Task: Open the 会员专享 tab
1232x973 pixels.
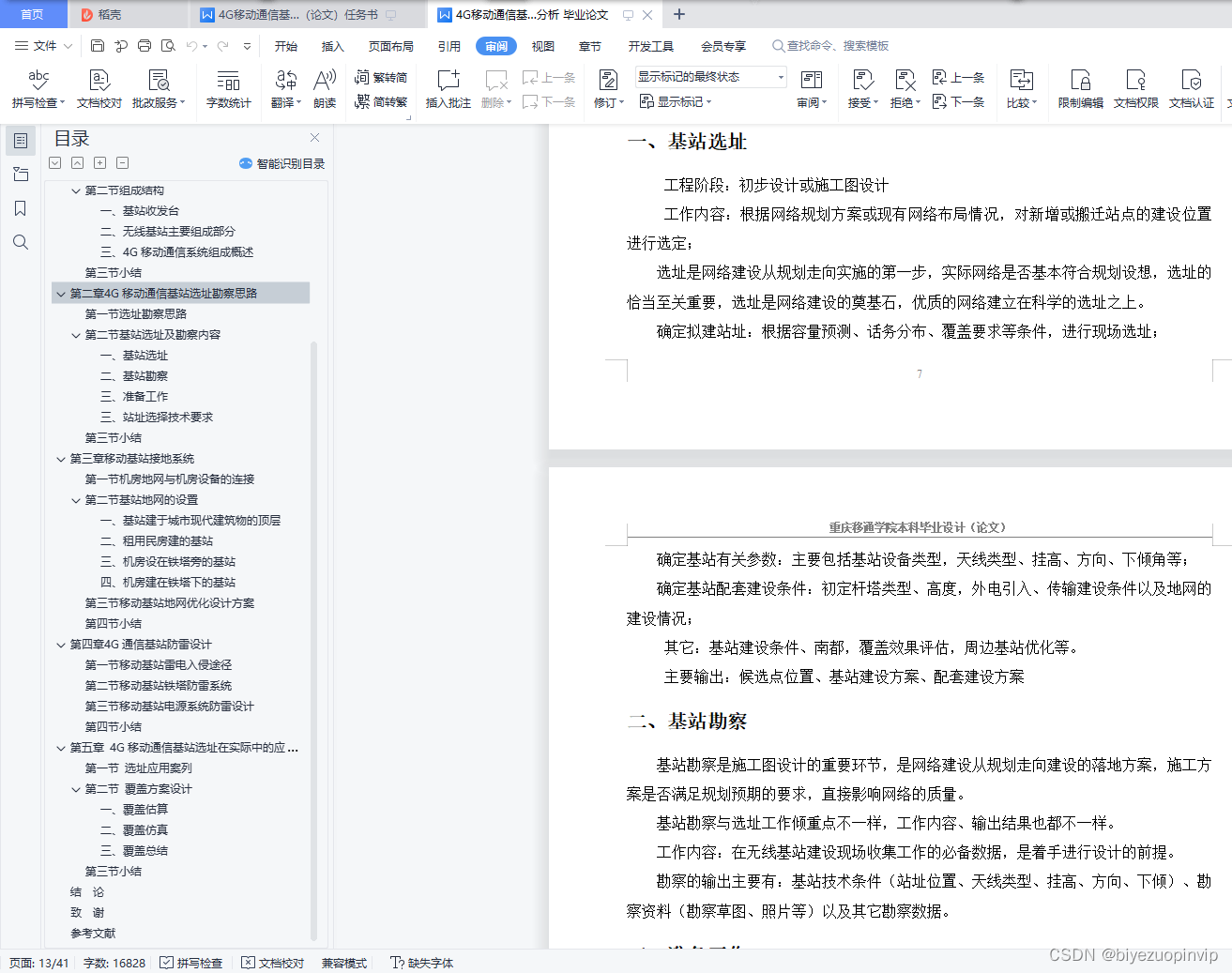Action: (x=723, y=46)
